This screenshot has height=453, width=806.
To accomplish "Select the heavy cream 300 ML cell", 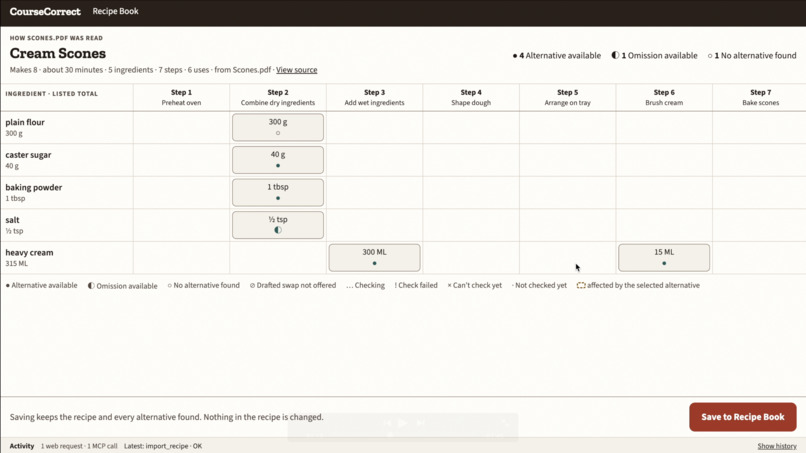I will (x=374, y=258).
